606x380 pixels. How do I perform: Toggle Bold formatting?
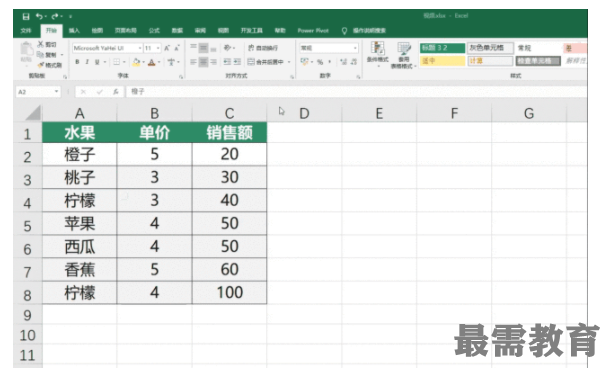pyautogui.click(x=77, y=62)
